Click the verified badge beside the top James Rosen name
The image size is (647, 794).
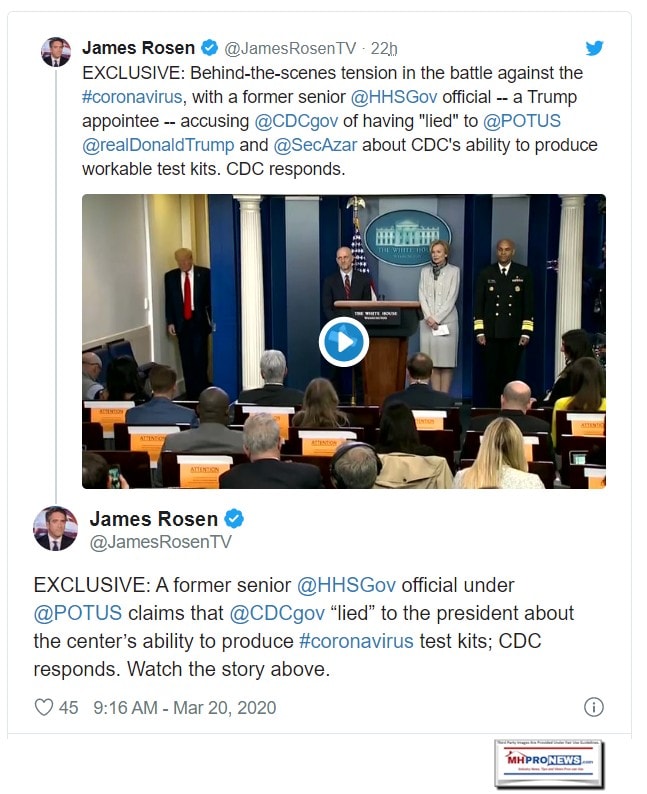[210, 48]
